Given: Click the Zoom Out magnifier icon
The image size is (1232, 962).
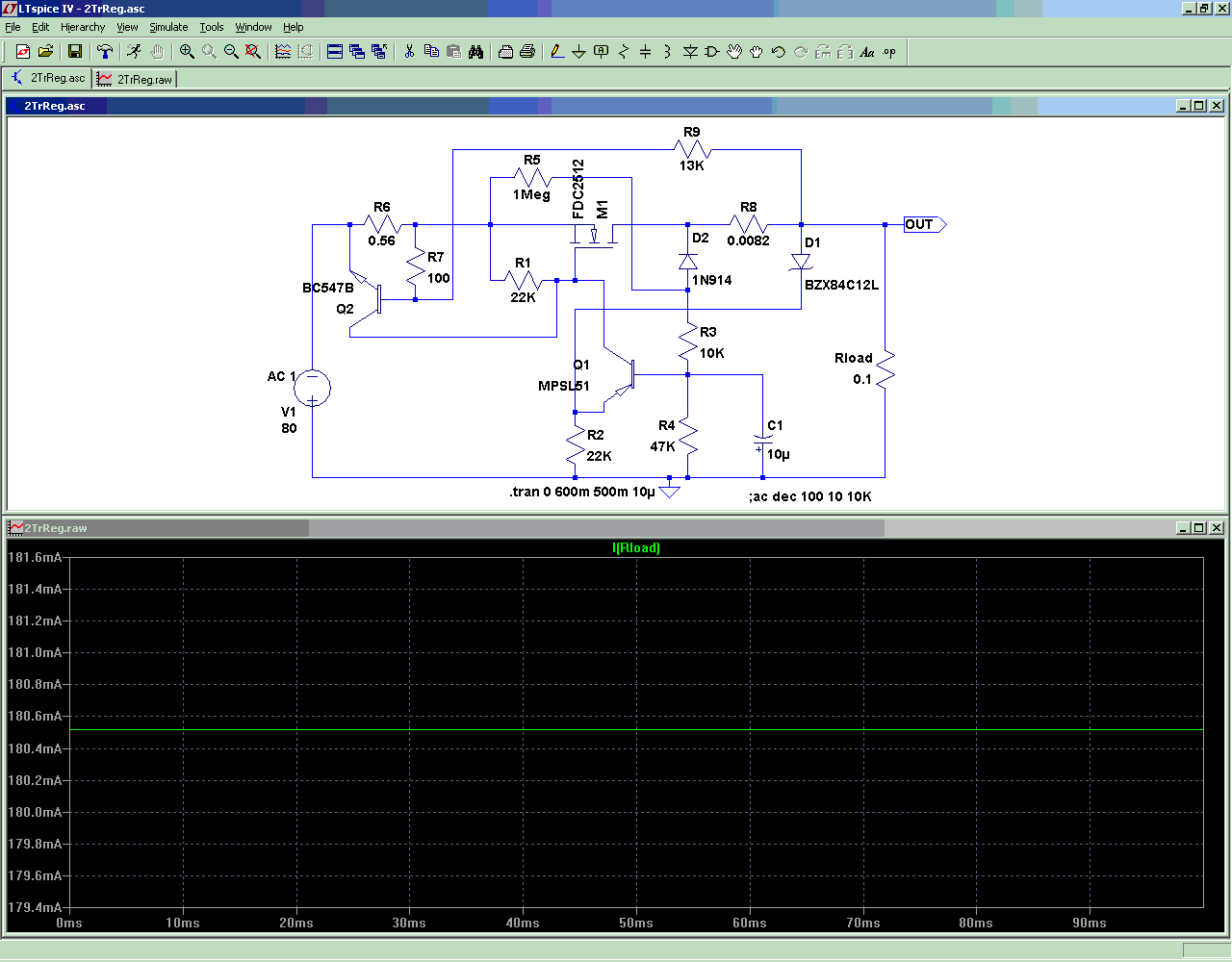Looking at the screenshot, I should coord(231,51).
